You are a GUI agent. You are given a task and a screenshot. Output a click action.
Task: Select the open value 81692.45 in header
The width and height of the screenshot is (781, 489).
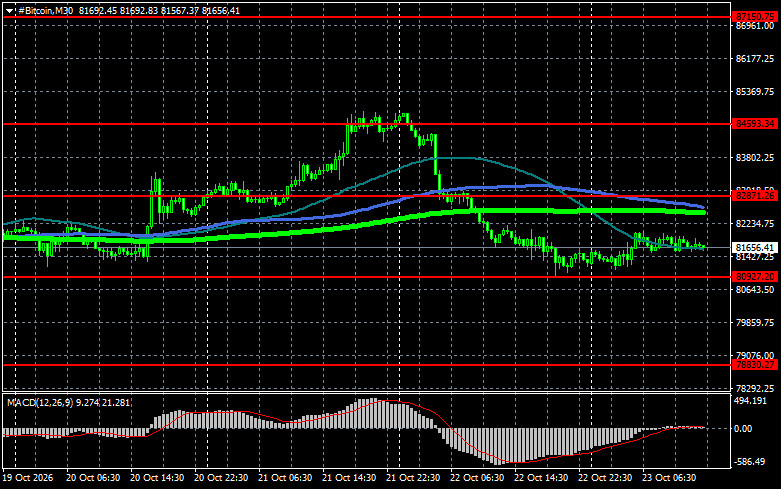[x=98, y=10]
